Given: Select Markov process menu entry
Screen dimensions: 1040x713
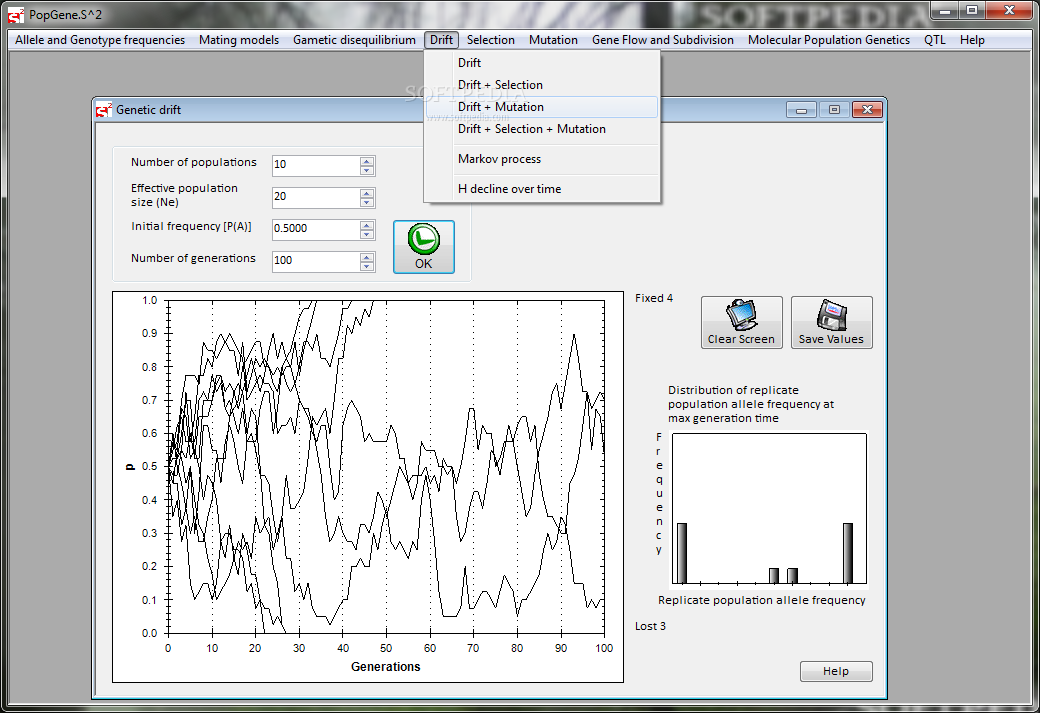Looking at the screenshot, I should [x=542, y=159].
